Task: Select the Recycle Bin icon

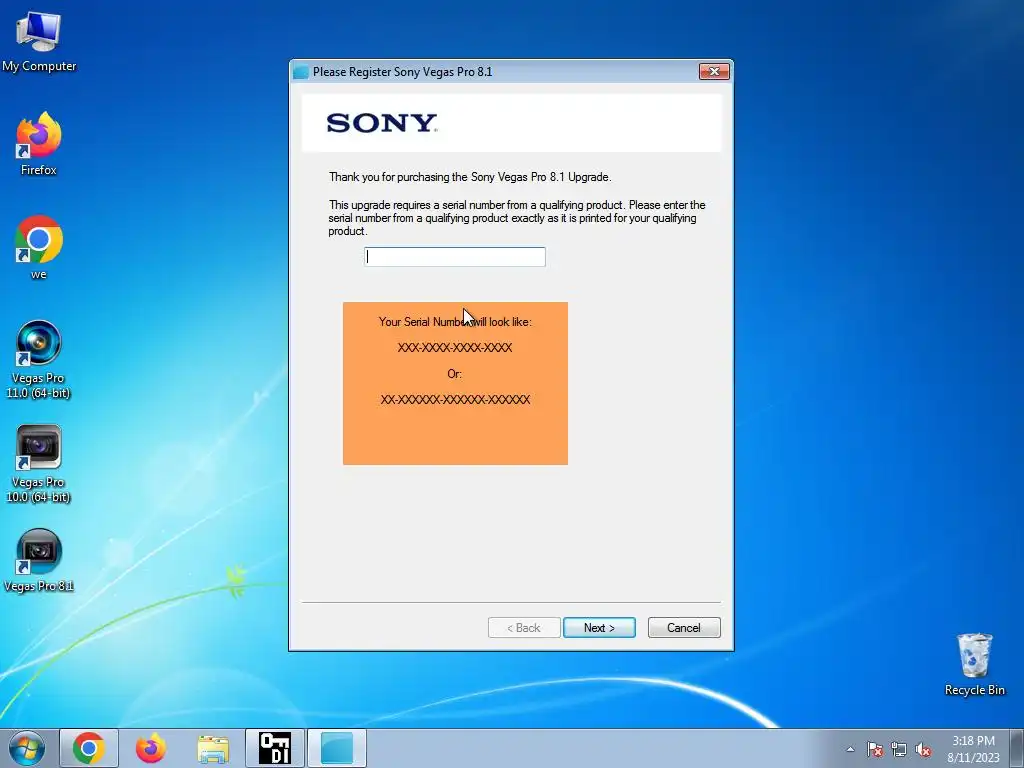Action: click(974, 664)
